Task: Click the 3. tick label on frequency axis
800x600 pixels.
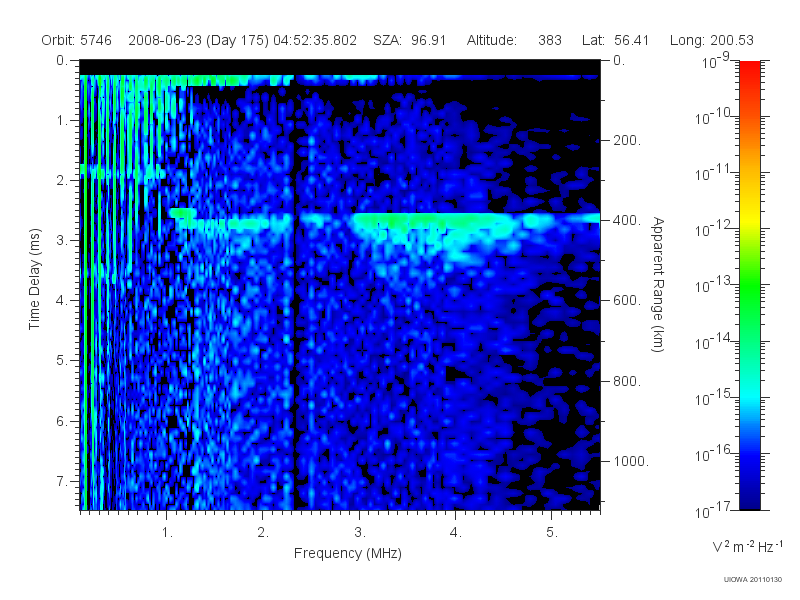Action: pyautogui.click(x=360, y=533)
